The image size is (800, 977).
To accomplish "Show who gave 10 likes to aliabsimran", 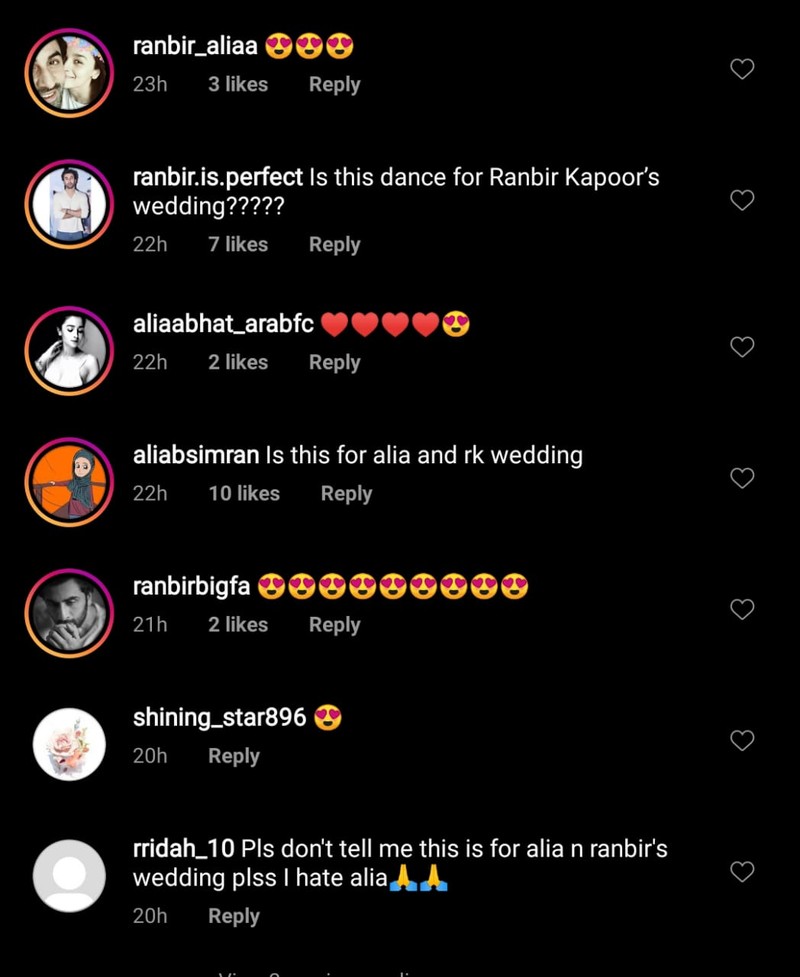I will (244, 494).
